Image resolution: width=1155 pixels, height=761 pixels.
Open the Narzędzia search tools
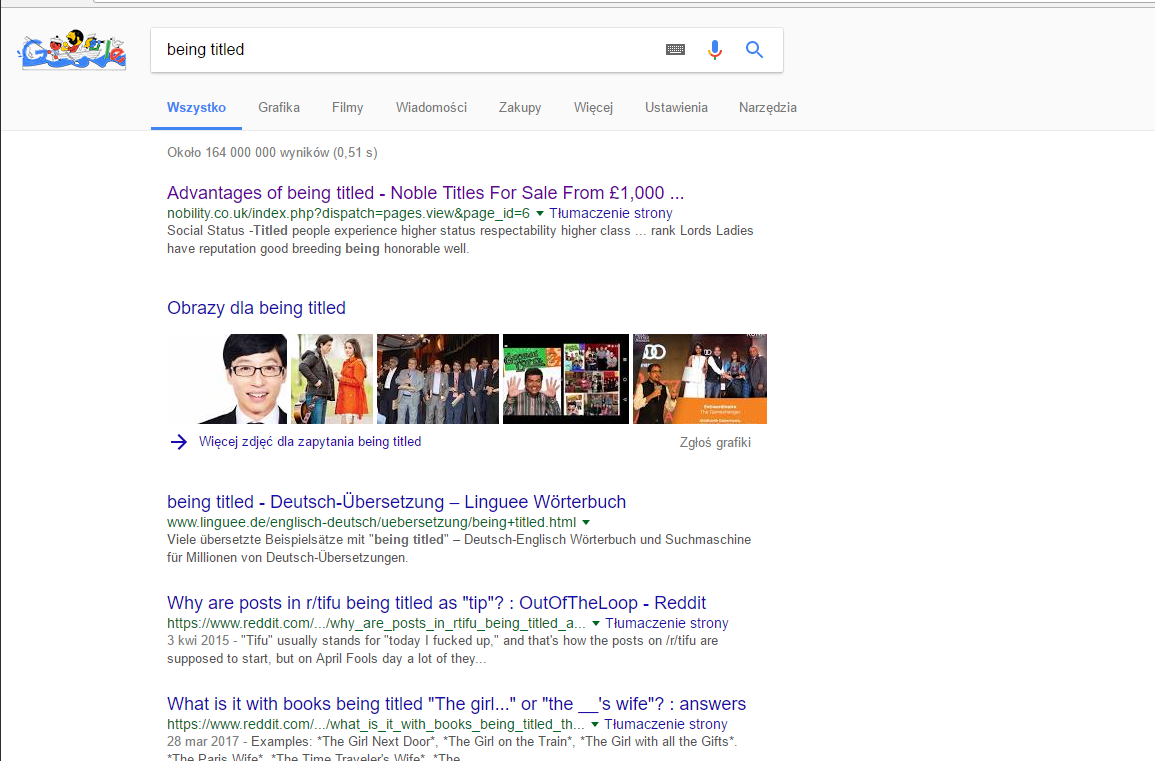[x=768, y=108]
